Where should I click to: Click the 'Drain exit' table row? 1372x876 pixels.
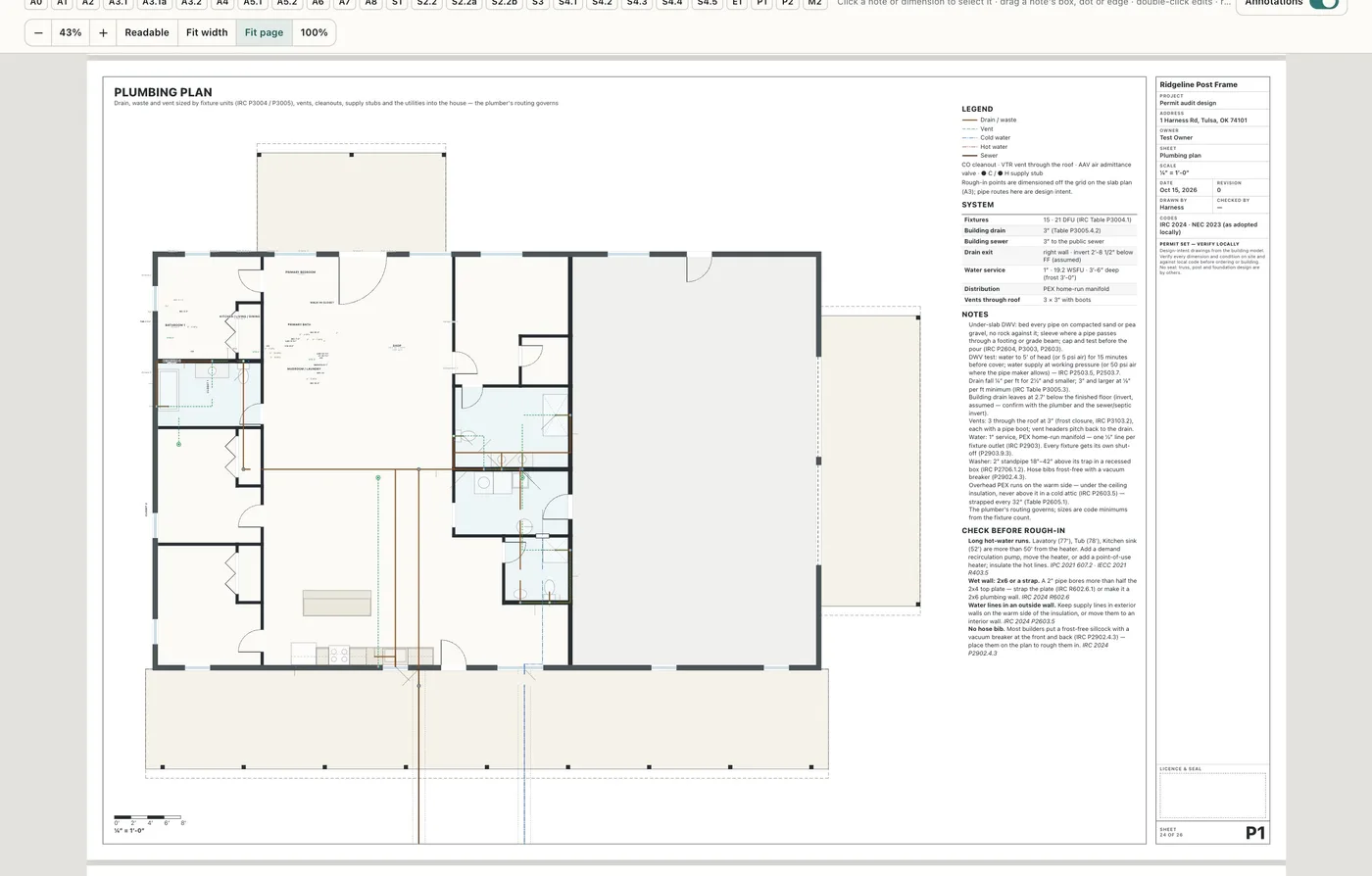pos(1050,256)
